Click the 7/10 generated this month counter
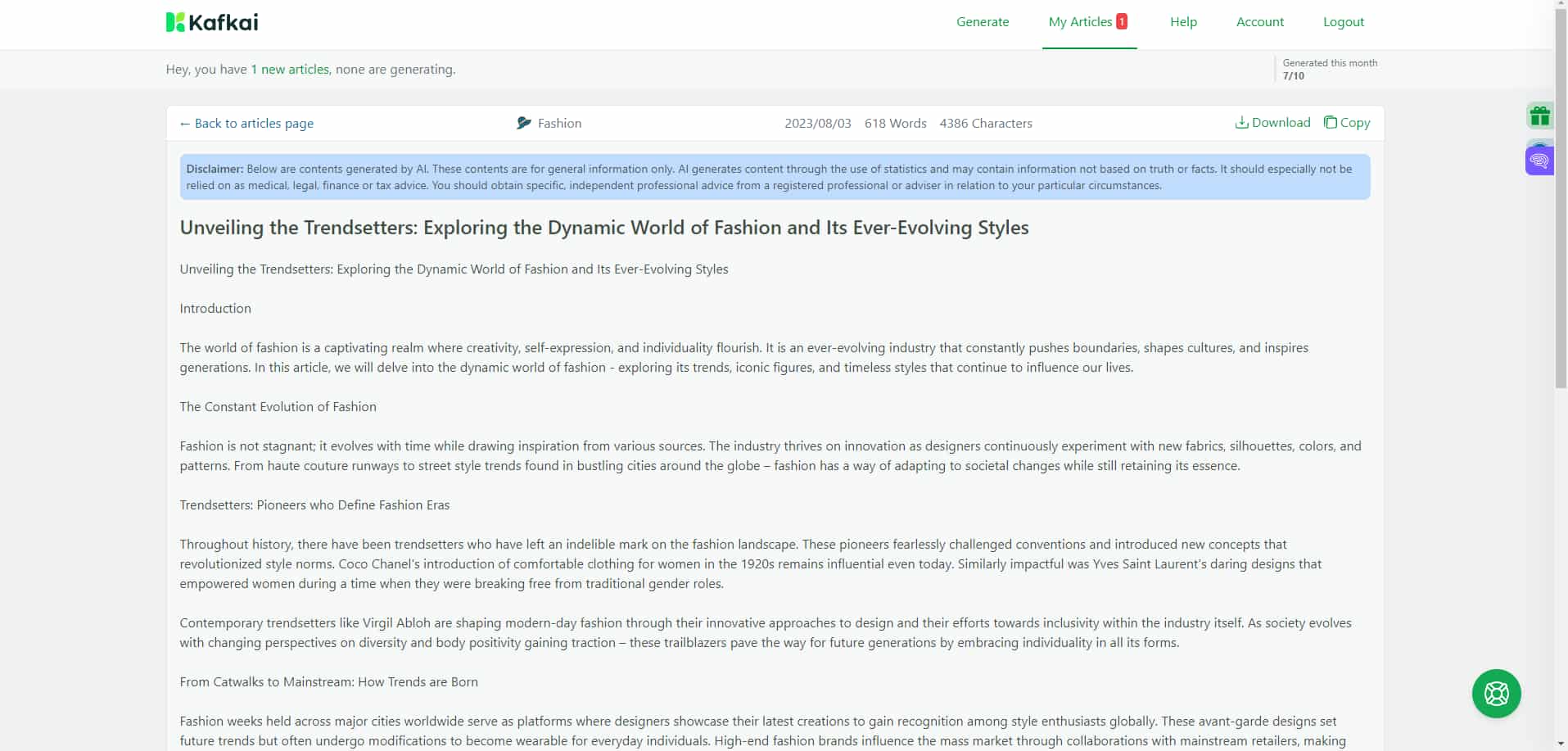The image size is (1568, 751). 1294,75
